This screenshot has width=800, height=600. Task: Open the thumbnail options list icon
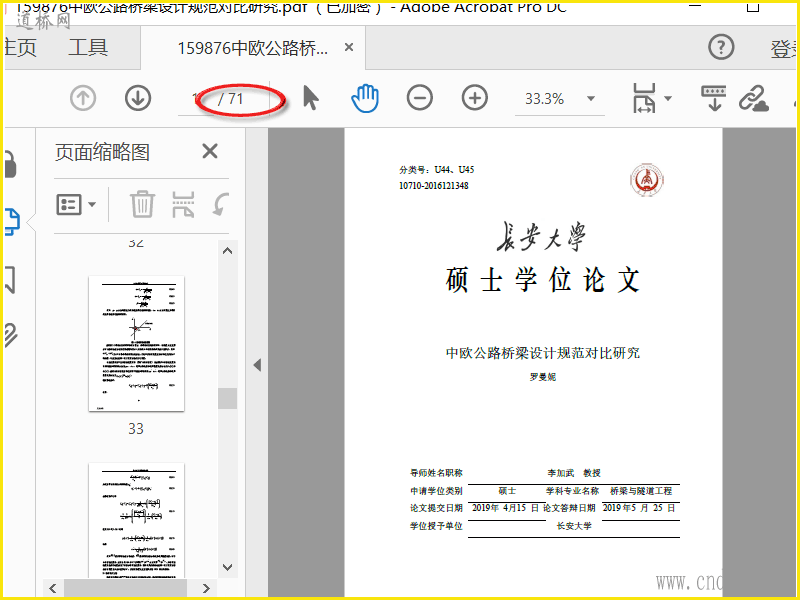[69, 205]
